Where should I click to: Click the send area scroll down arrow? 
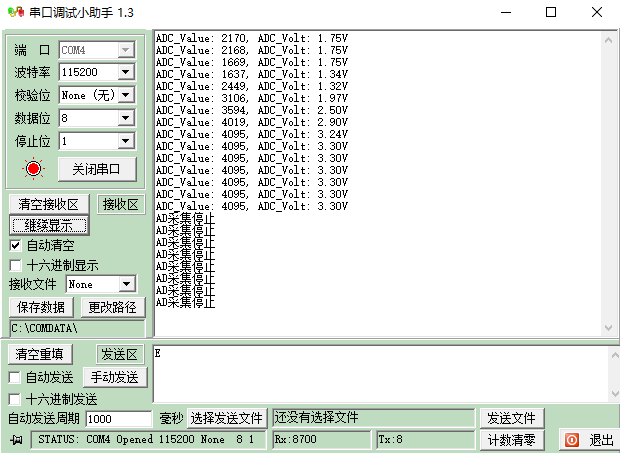[x=614, y=394]
